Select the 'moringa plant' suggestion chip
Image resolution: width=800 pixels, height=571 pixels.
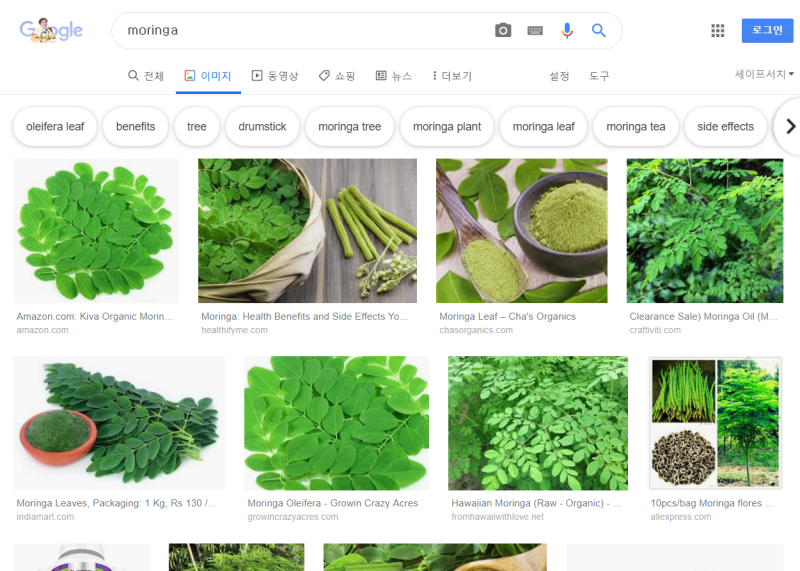(x=447, y=127)
